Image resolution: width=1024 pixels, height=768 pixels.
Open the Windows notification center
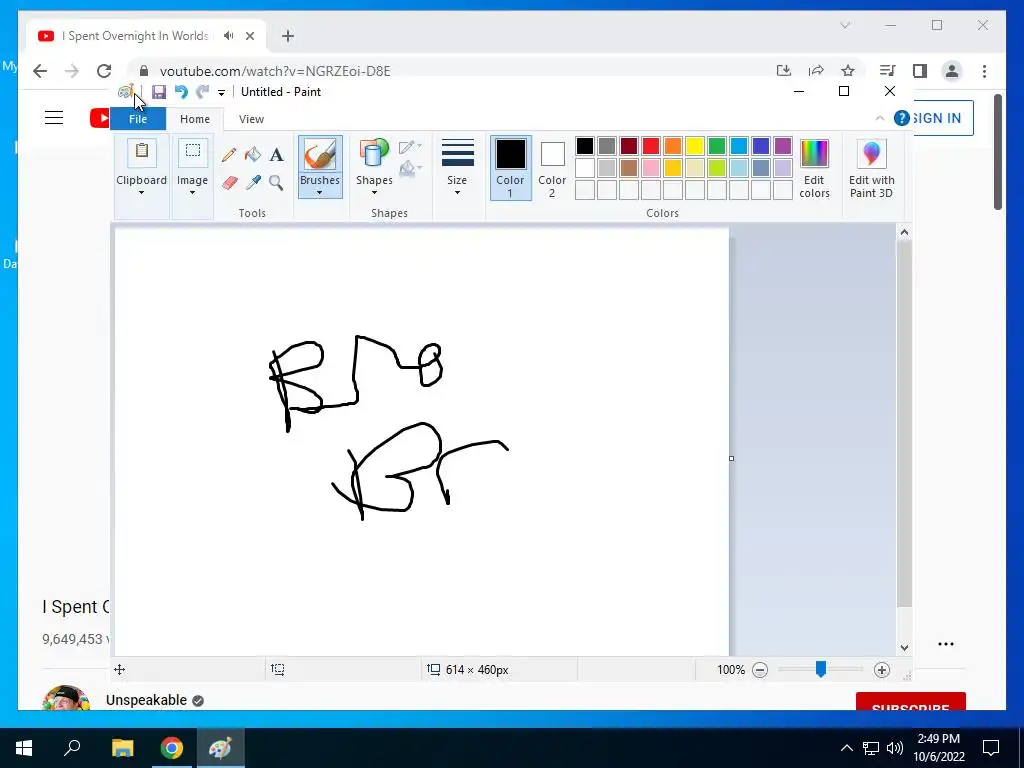pos(991,748)
